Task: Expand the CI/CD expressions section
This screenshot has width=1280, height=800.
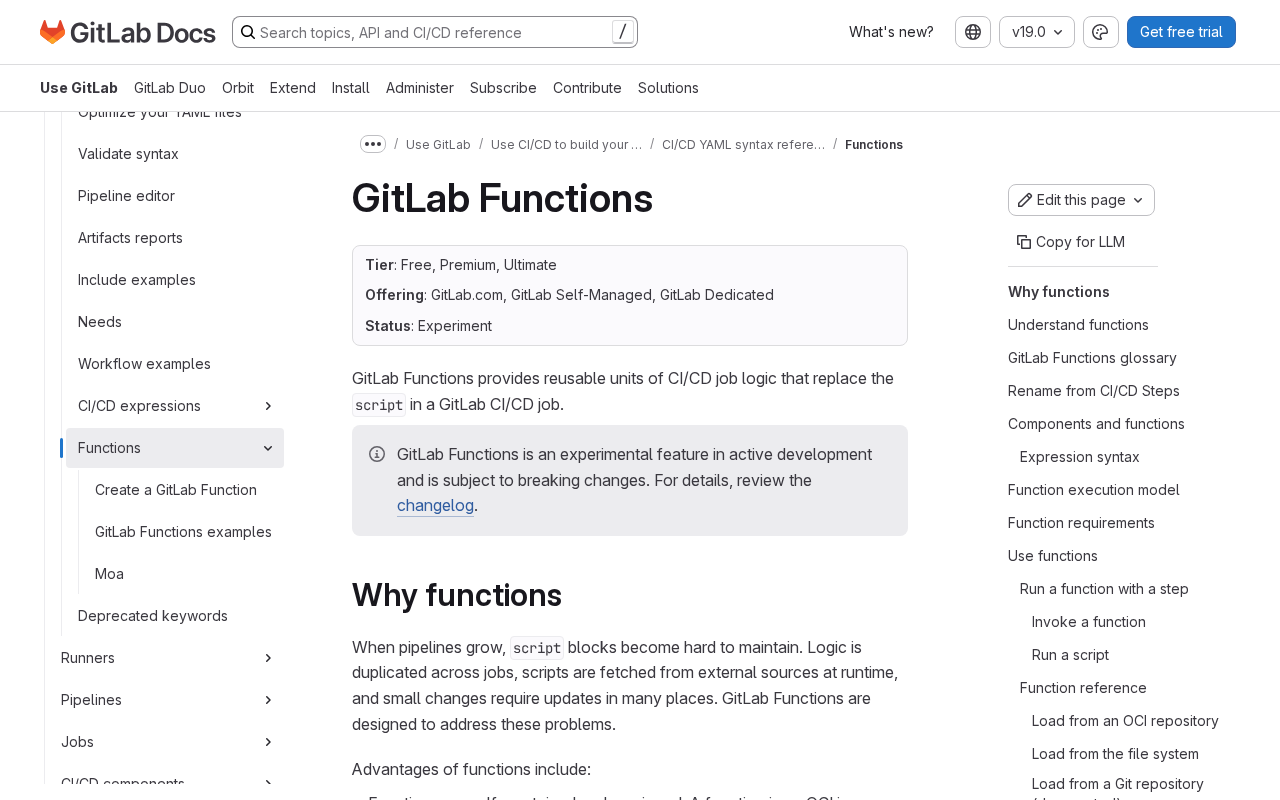Action: click(268, 406)
